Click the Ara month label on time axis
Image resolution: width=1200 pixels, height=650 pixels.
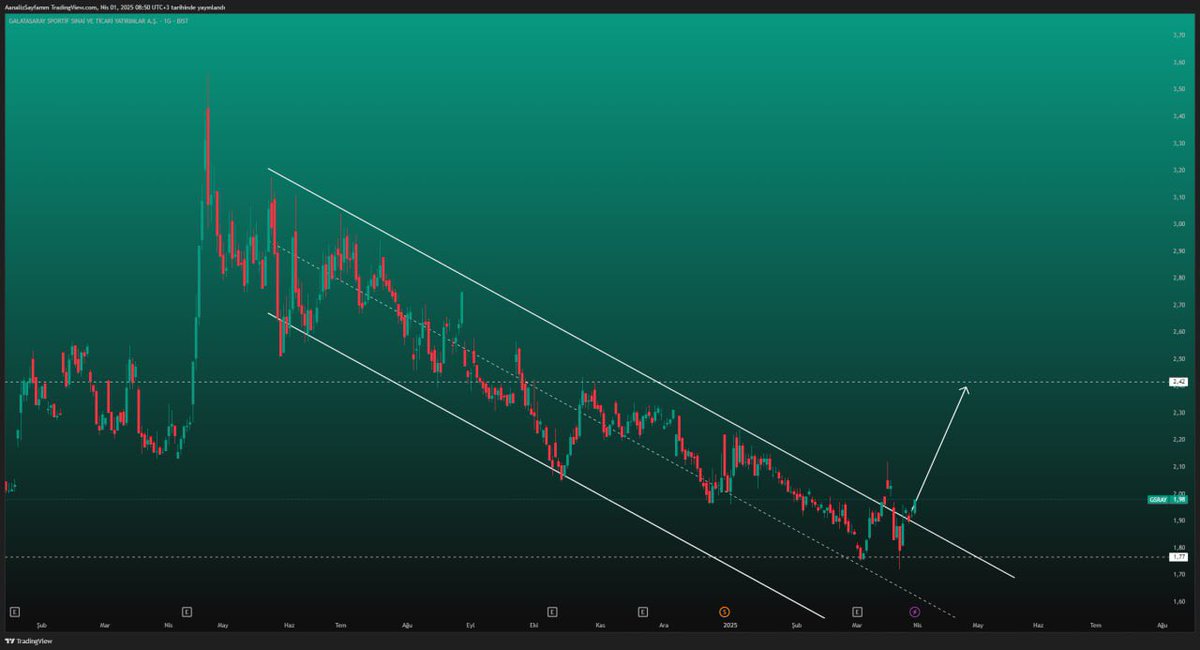pos(664,625)
